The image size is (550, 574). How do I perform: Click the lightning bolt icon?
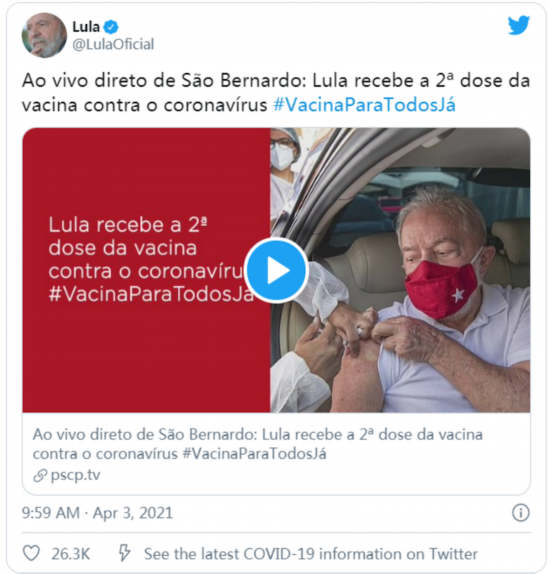point(124,553)
